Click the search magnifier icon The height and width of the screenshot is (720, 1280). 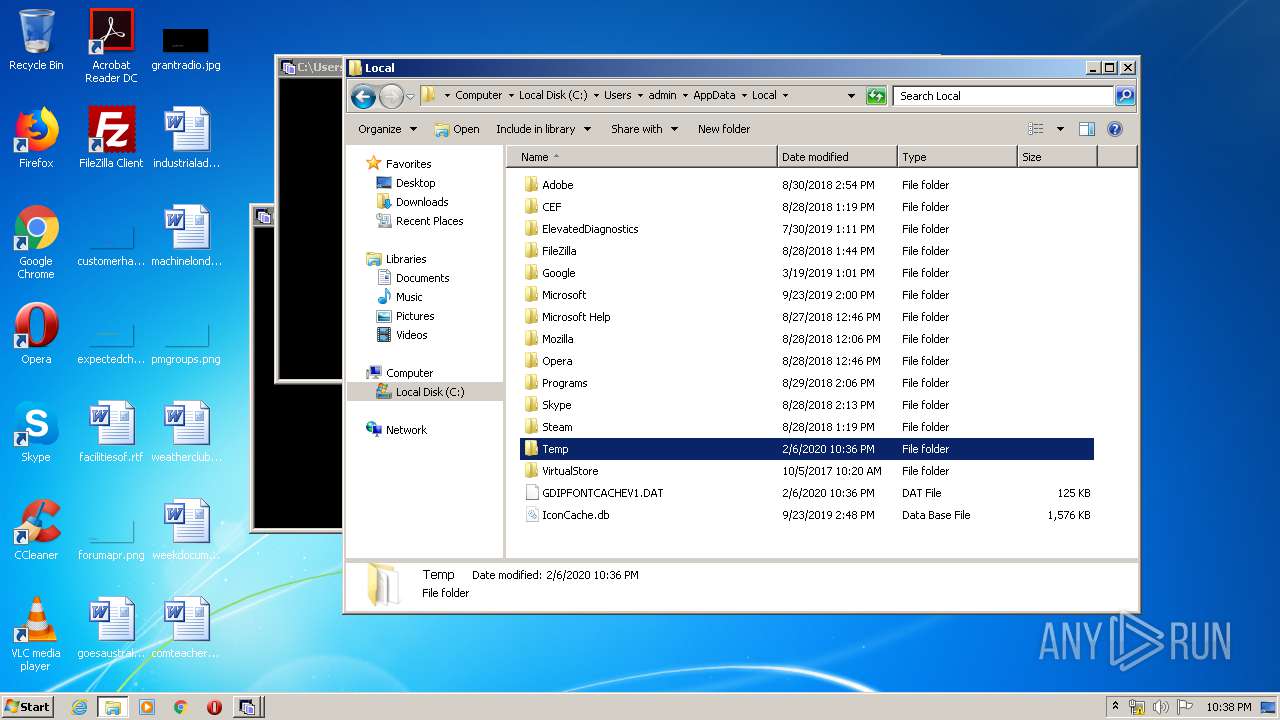coord(1125,96)
